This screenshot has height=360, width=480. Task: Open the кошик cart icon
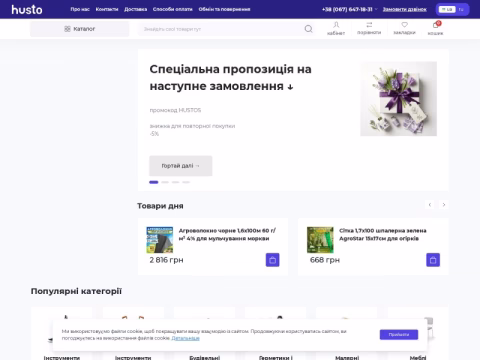tap(435, 28)
